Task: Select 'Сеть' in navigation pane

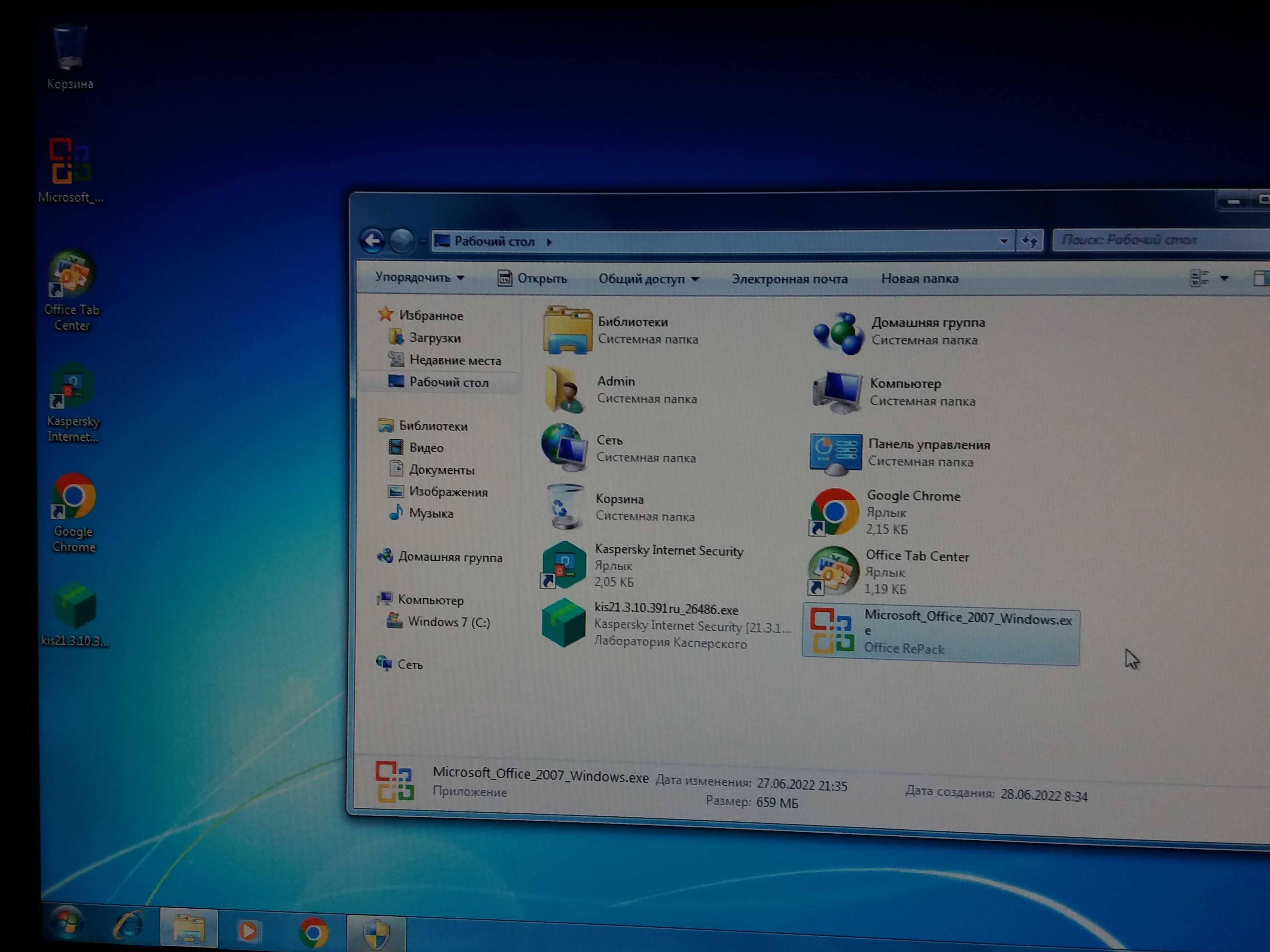Action: [x=400, y=664]
